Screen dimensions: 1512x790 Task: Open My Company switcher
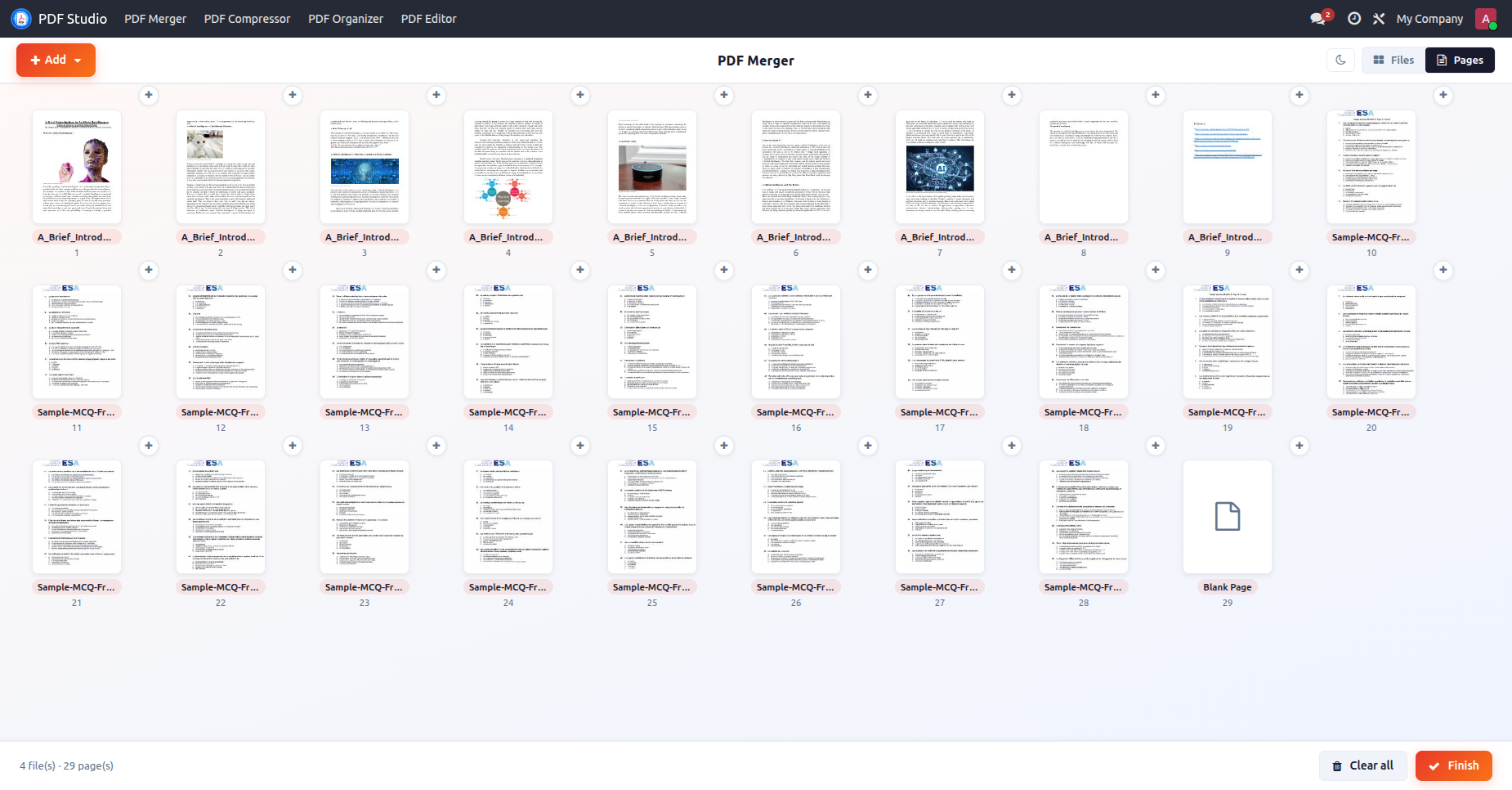pos(1429,18)
